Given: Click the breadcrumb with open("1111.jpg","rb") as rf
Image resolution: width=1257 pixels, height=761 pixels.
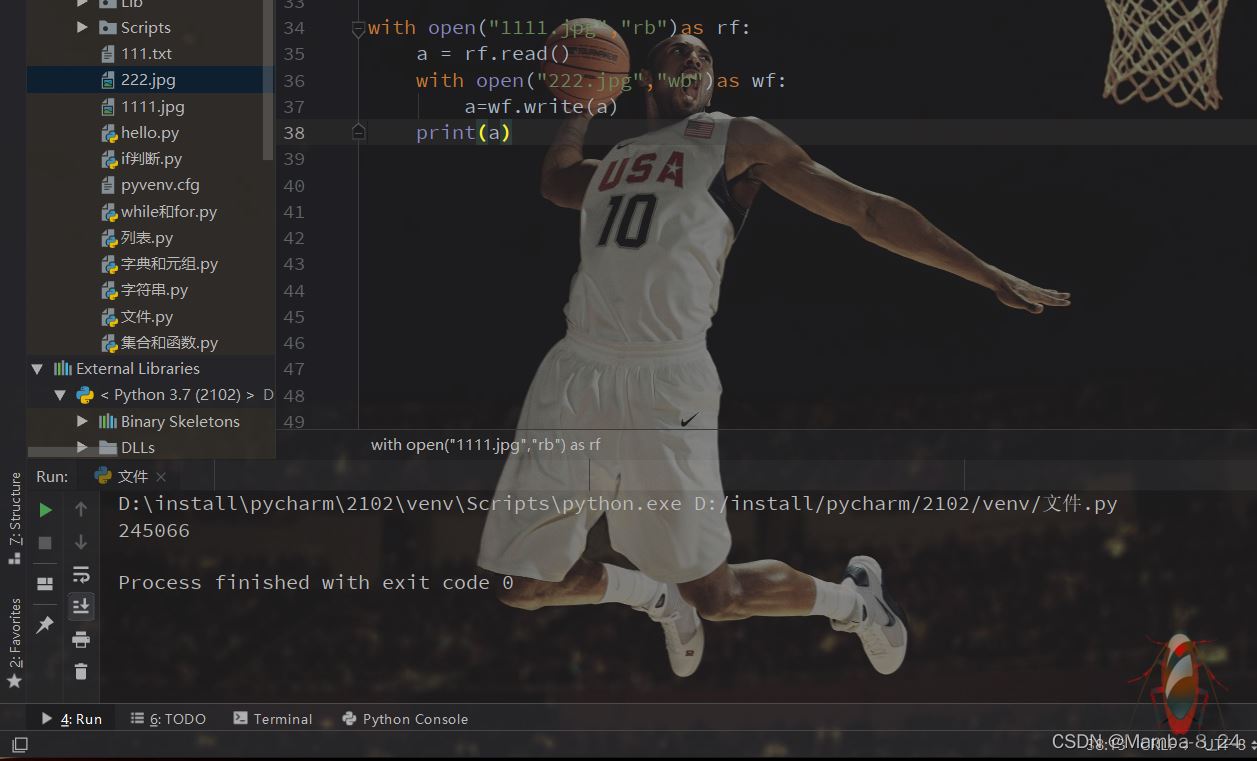Looking at the screenshot, I should tap(485, 444).
